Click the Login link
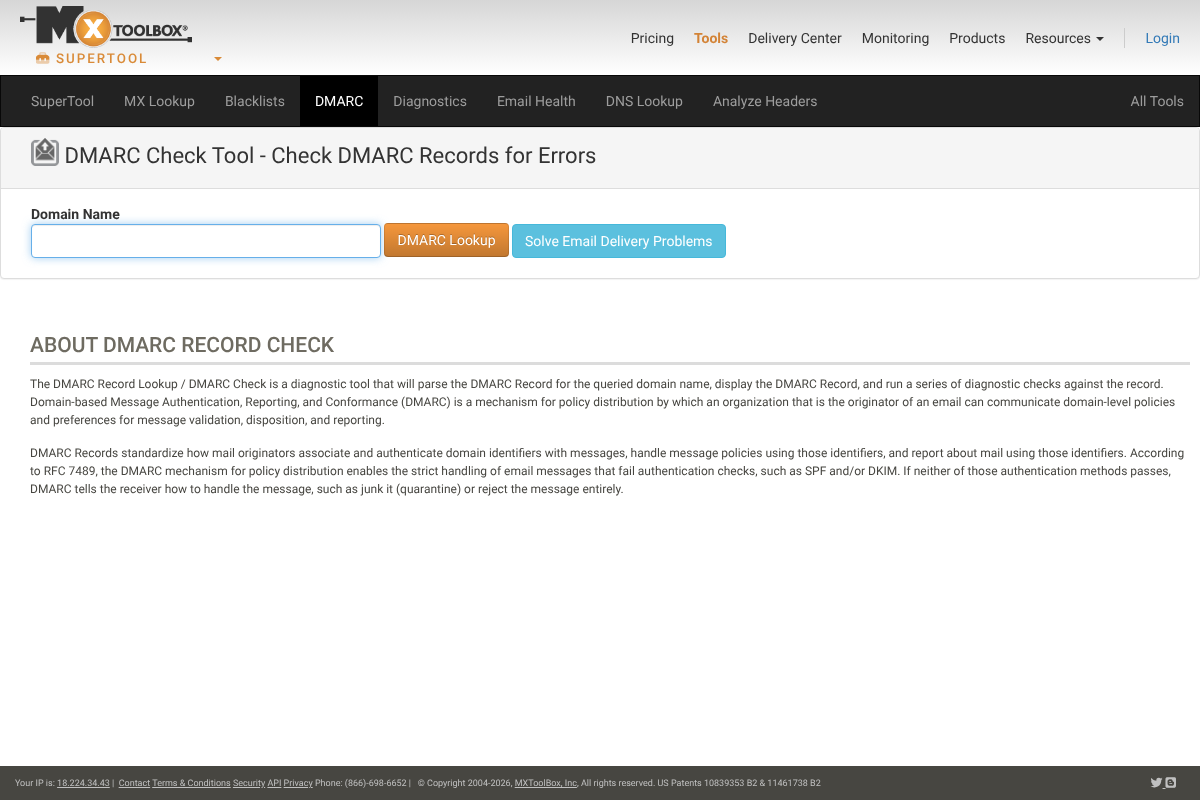Viewport: 1200px width, 800px height. (1162, 38)
